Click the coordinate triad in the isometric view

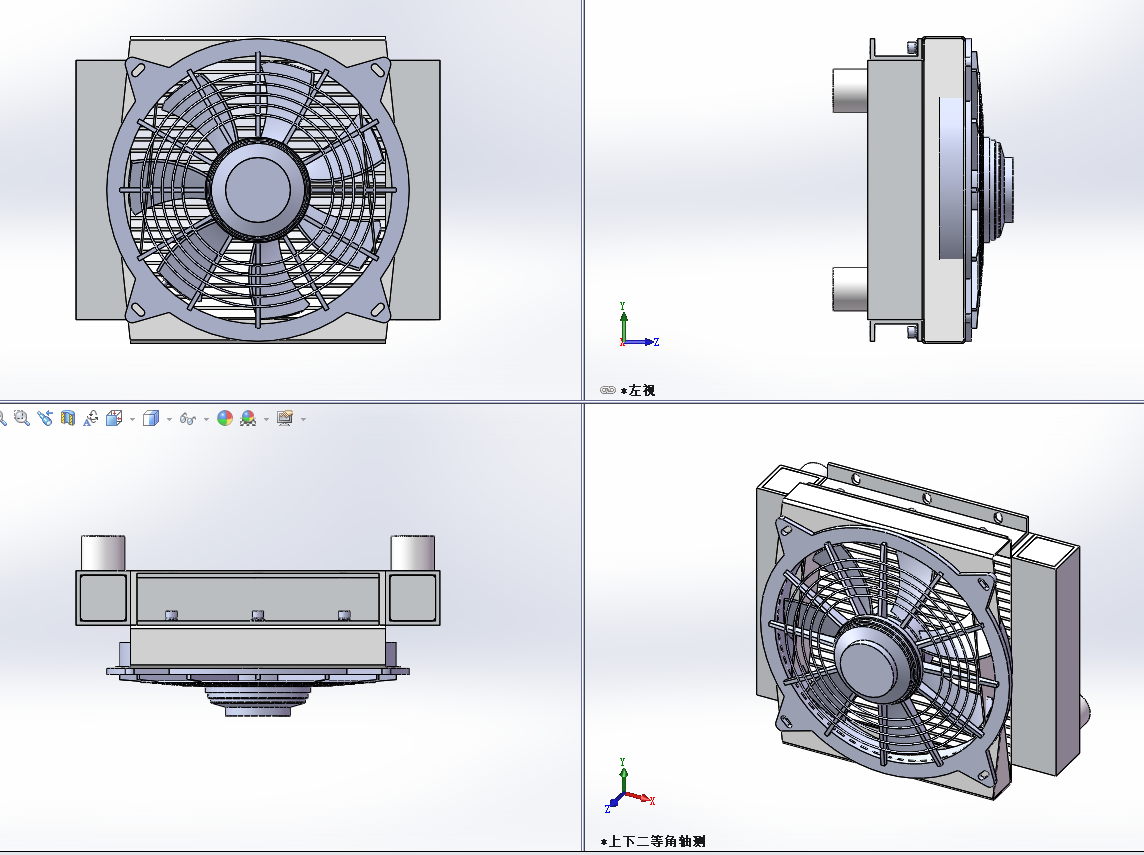click(x=630, y=786)
